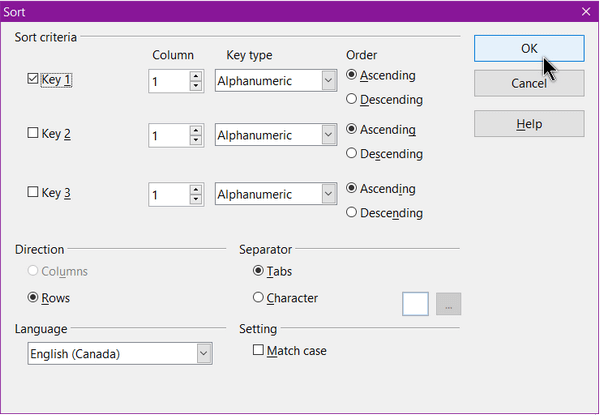Click the separator character input box
The image size is (600, 415).
click(x=415, y=304)
